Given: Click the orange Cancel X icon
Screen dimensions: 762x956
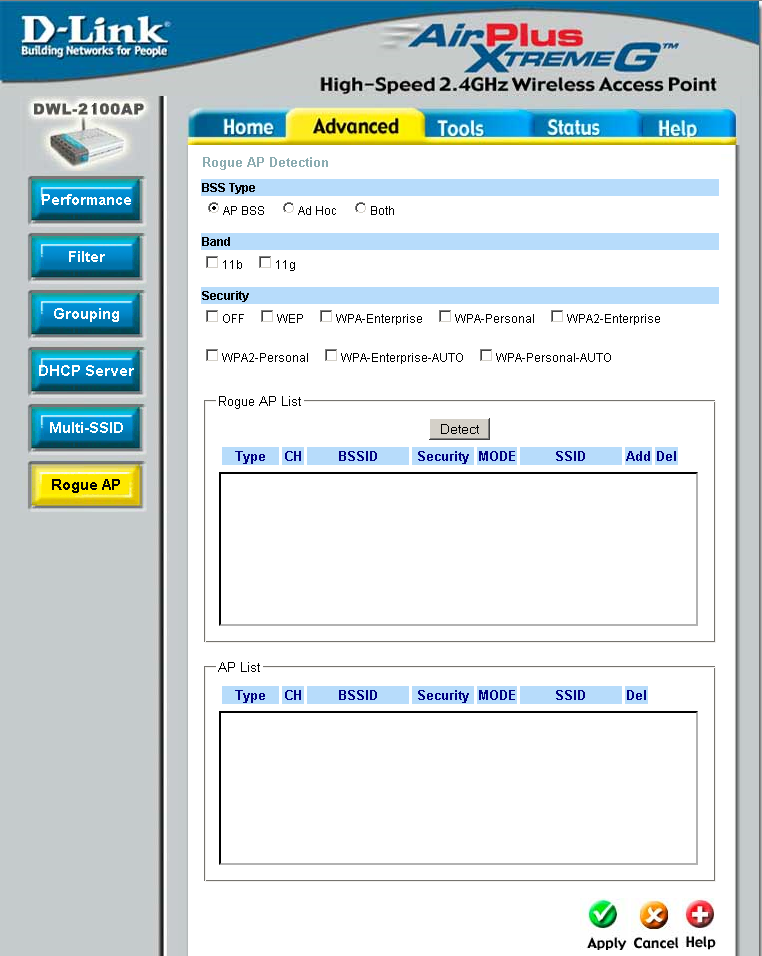Looking at the screenshot, I should (x=653, y=915).
